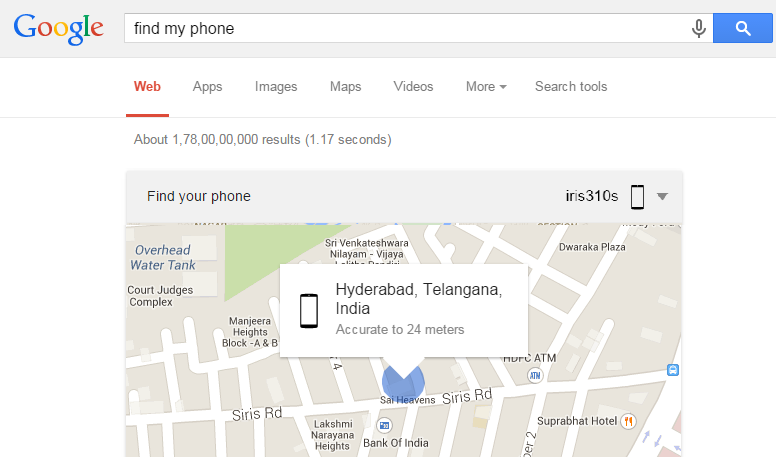This screenshot has height=457, width=776.
Task: Open Search tools
Action: [x=571, y=87]
